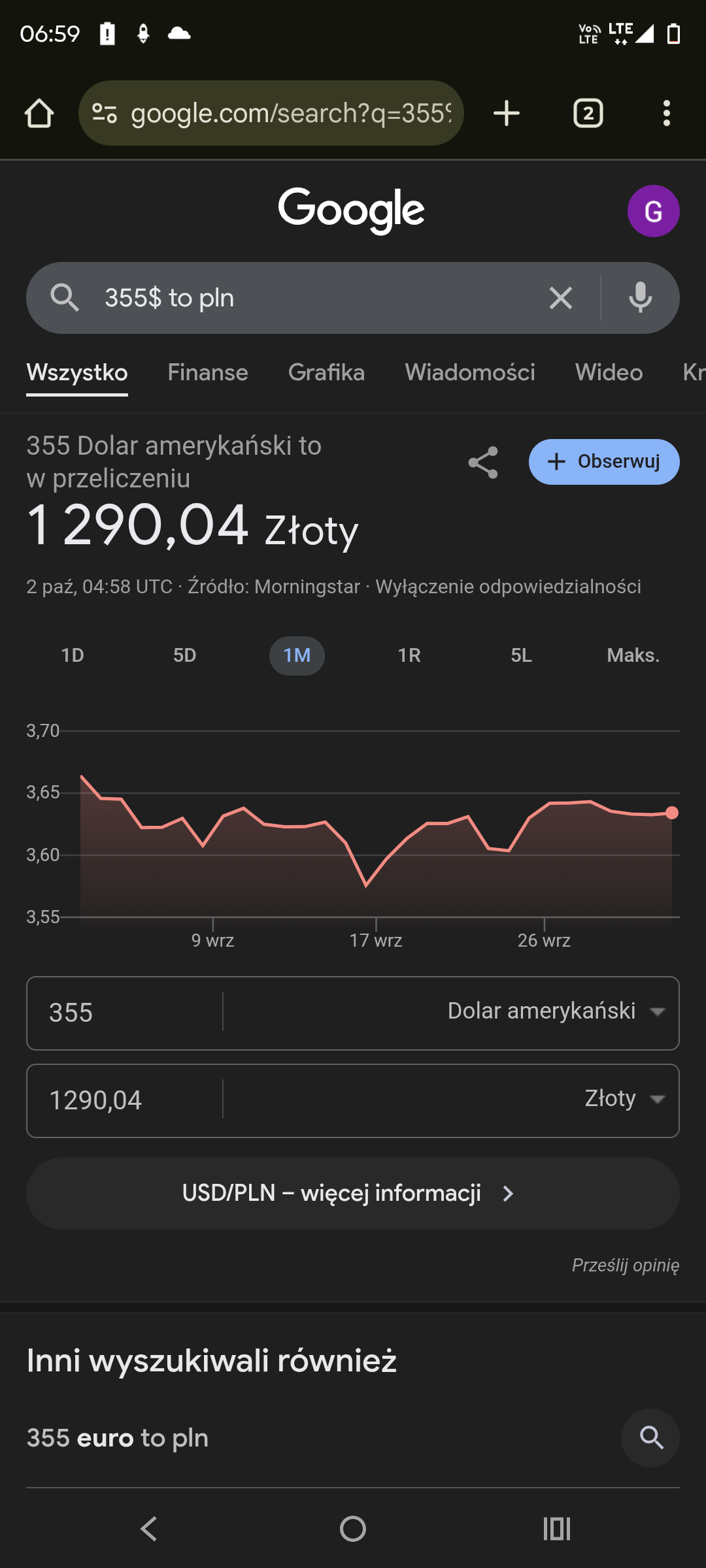The height and width of the screenshot is (1568, 706).
Task: Tap the browser home icon
Action: pos(39,114)
